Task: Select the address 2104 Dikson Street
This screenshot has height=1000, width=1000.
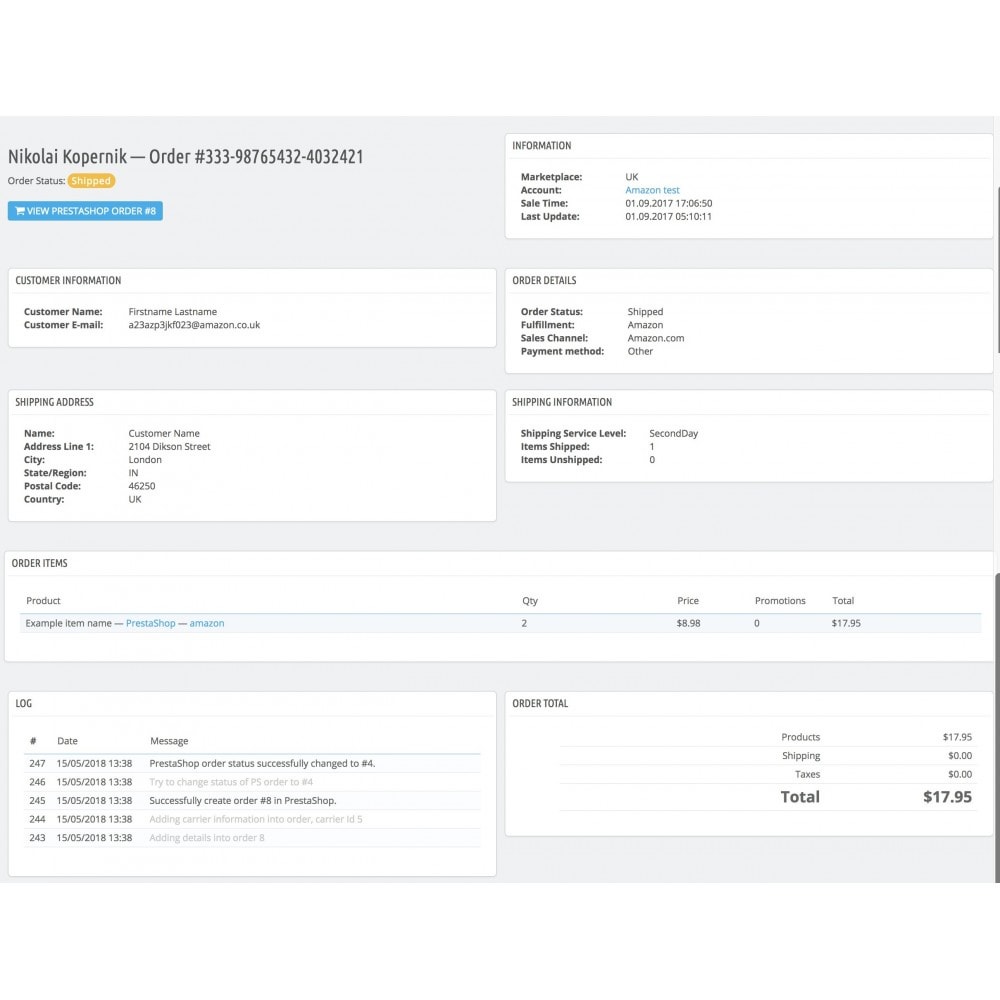Action: tap(169, 447)
